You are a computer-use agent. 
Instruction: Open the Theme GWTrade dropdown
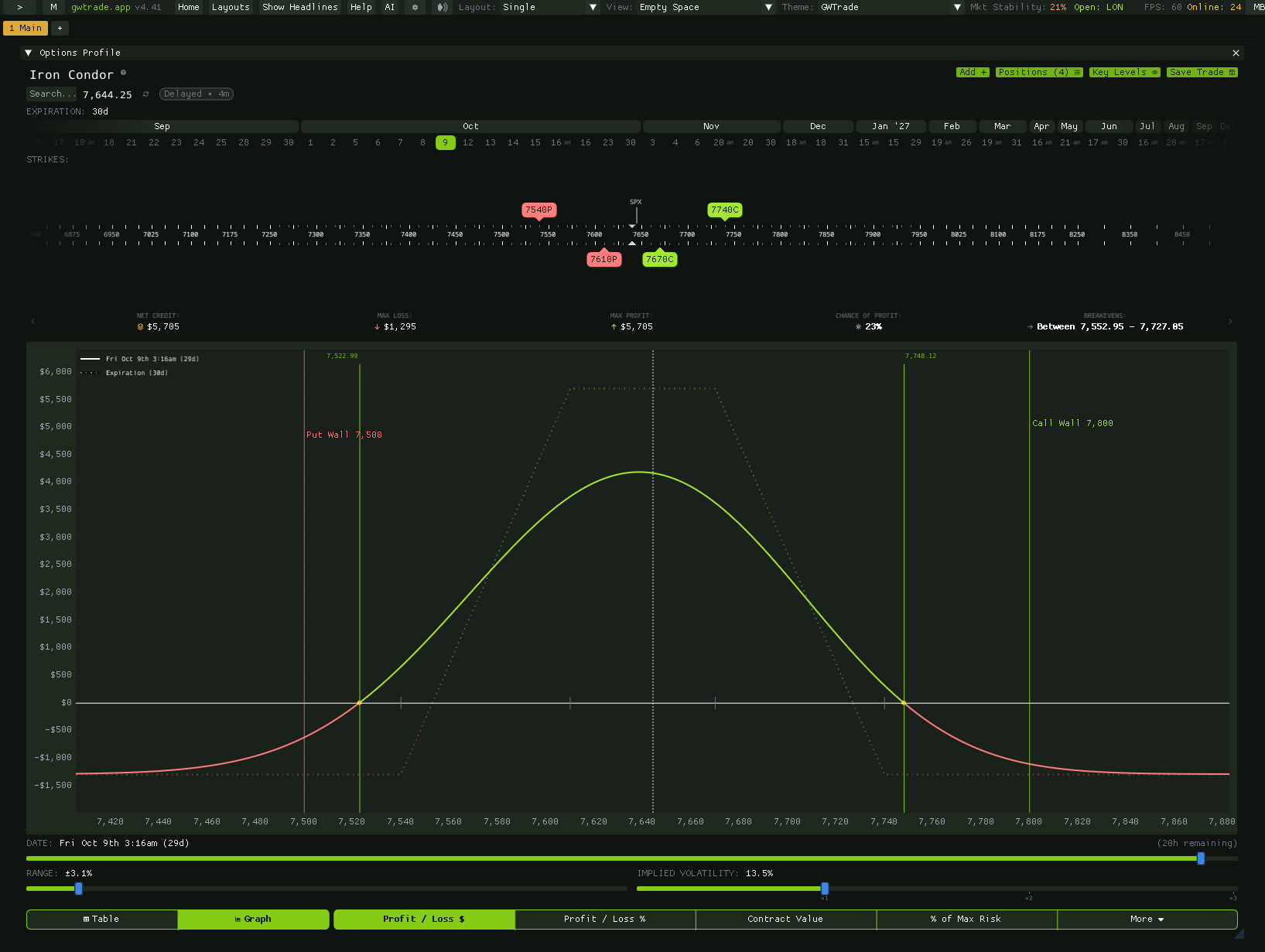click(891, 7)
